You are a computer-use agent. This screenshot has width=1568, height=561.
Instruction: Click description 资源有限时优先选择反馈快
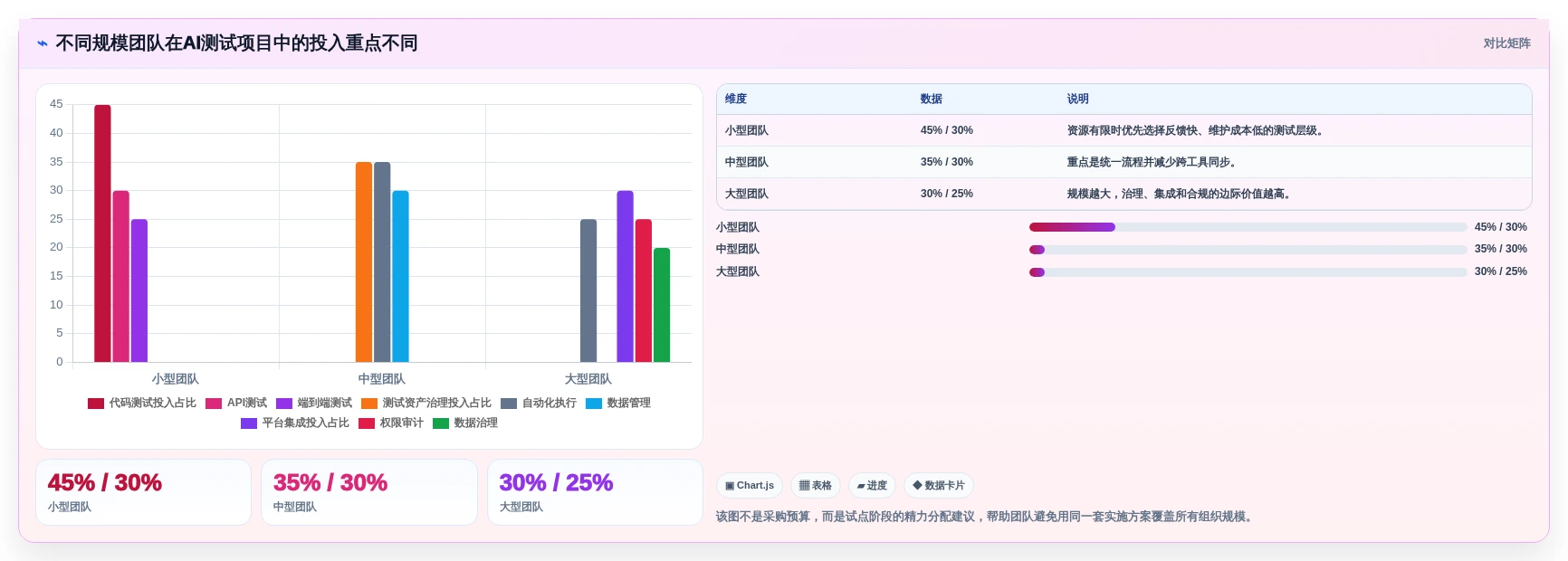(1197, 130)
